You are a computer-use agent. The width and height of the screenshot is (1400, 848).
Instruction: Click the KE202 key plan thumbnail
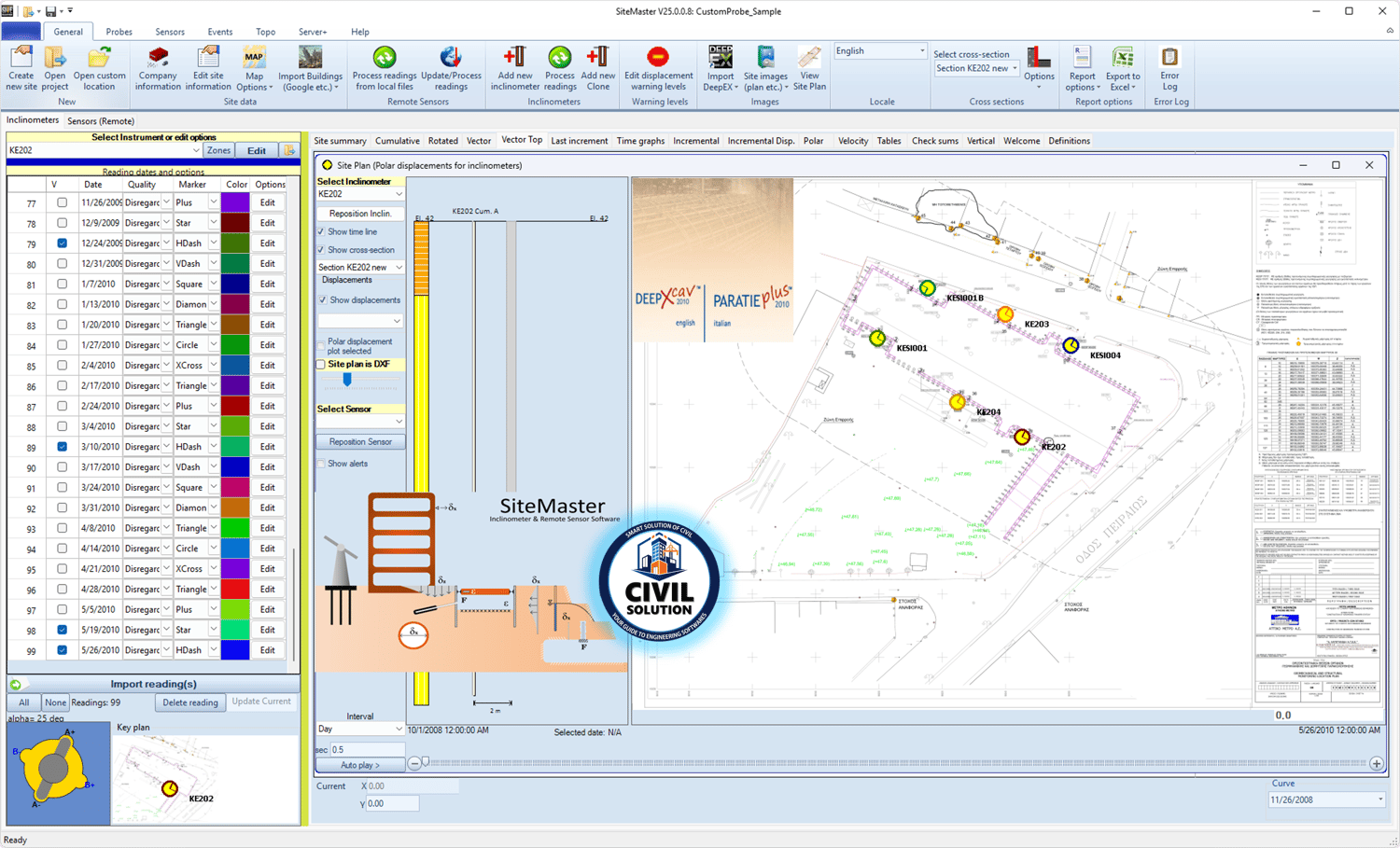click(204, 778)
